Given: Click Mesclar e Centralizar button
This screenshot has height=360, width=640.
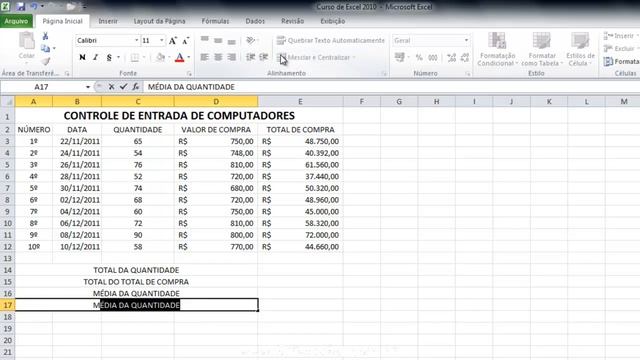Looking at the screenshot, I should pyautogui.click(x=313, y=58).
